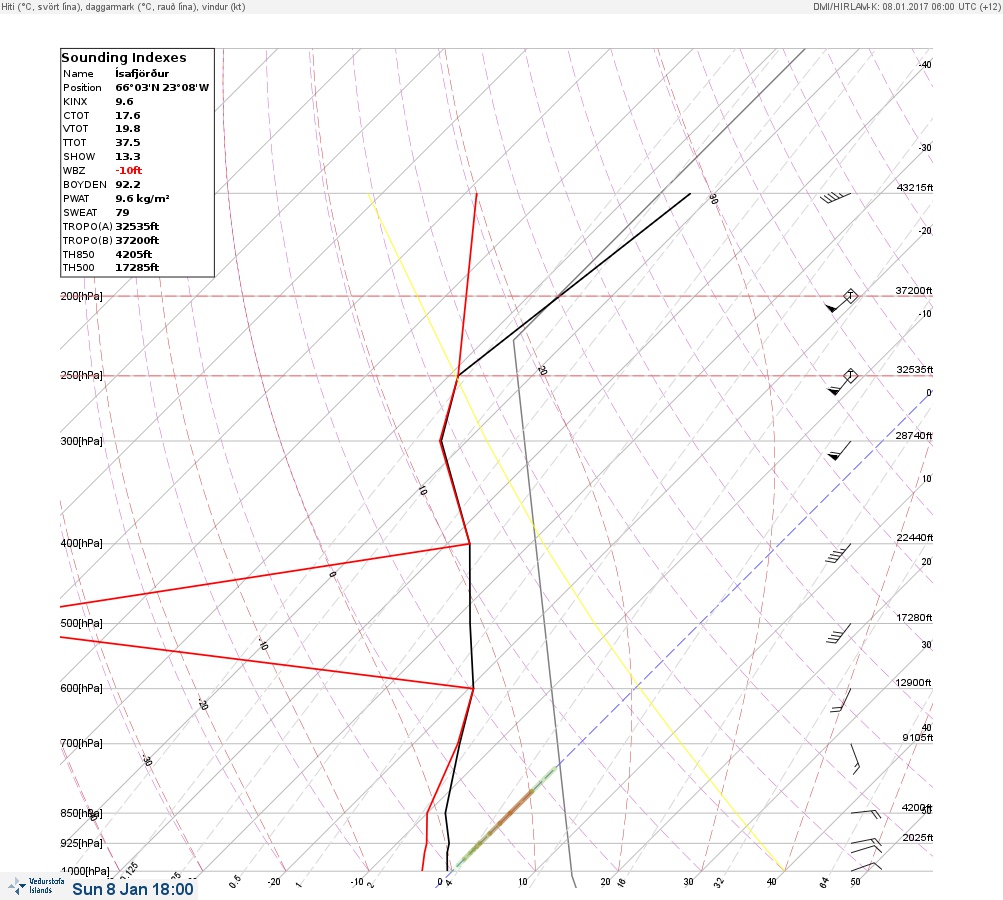1003x900 pixels.
Task: Click the 250[hPa] pressure label
Action: click(x=81, y=375)
